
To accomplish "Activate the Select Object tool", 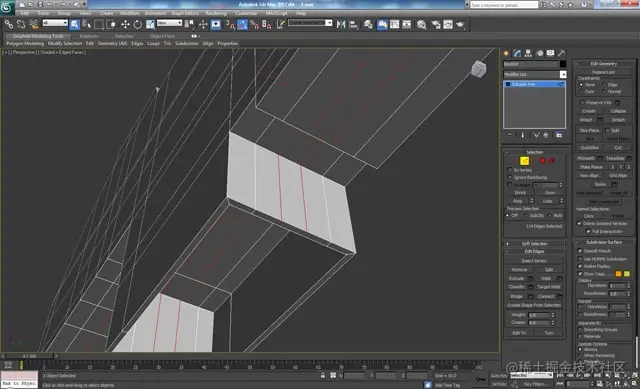I will coord(74,24).
